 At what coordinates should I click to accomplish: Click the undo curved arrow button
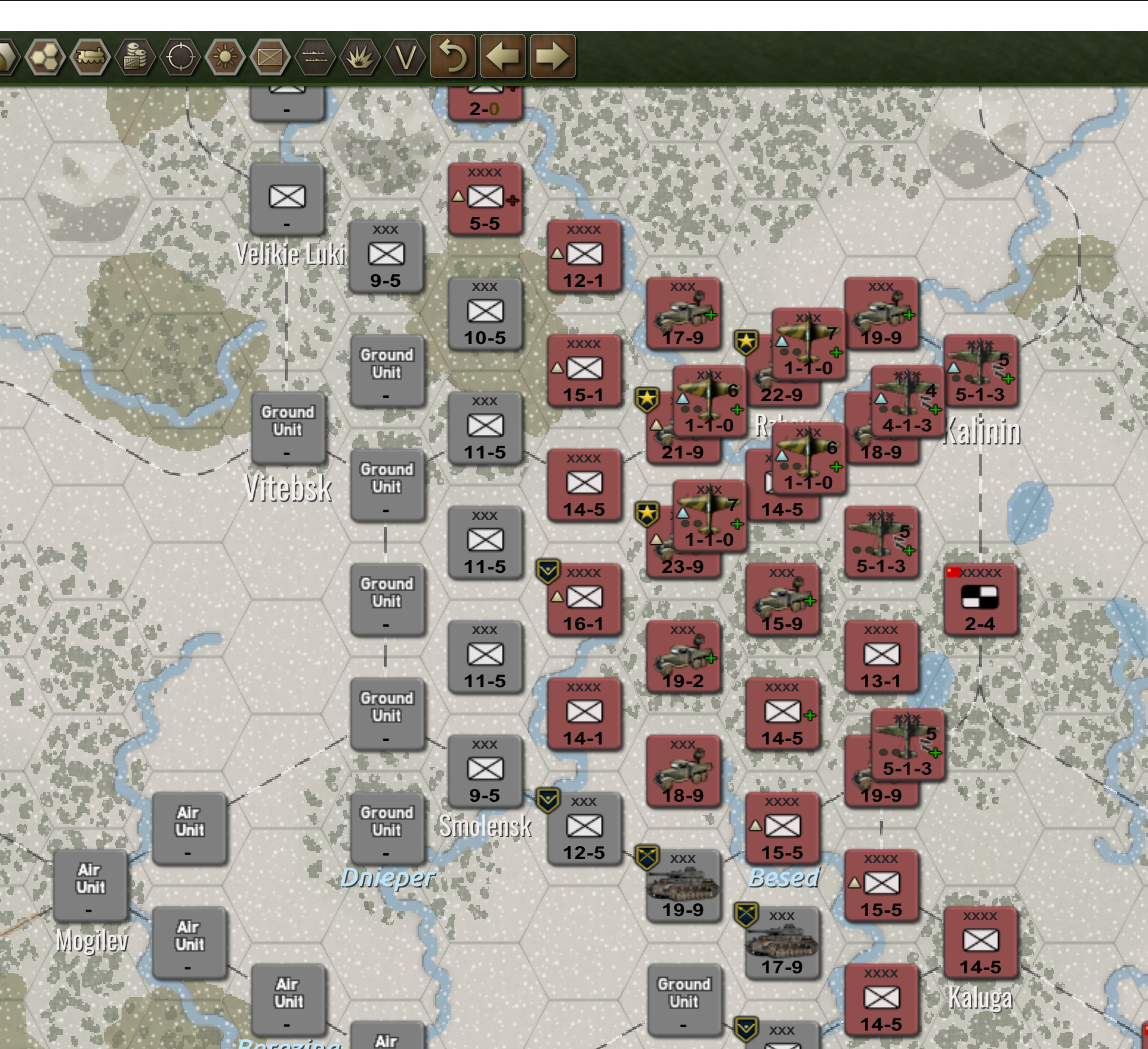(453, 56)
